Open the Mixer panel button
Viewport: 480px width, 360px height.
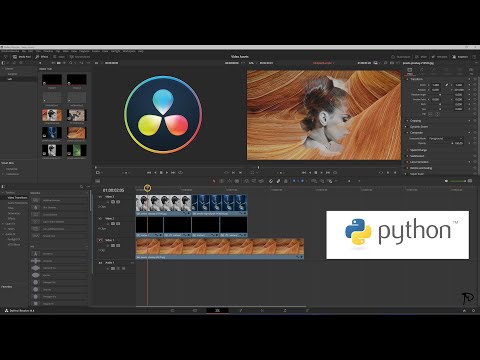pyautogui.click(x=421, y=57)
